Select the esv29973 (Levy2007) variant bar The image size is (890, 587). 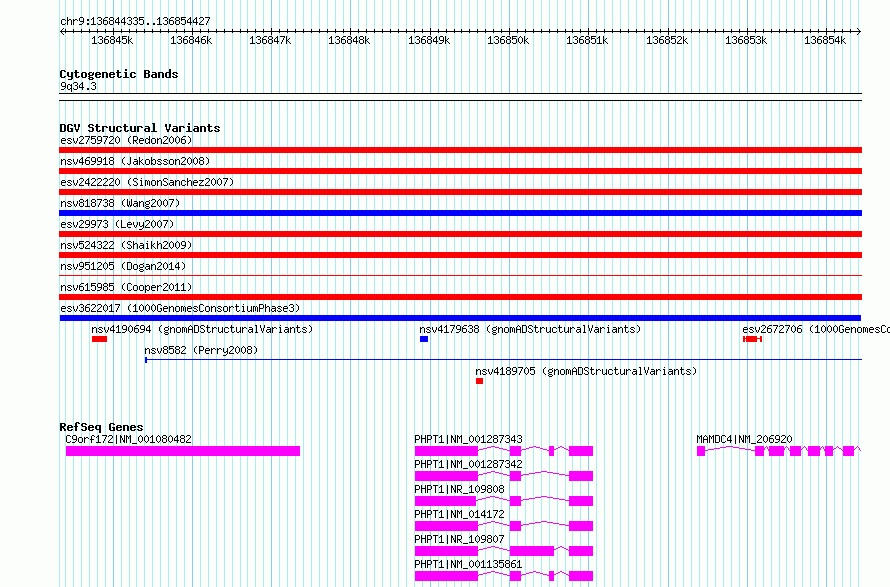click(x=460, y=234)
